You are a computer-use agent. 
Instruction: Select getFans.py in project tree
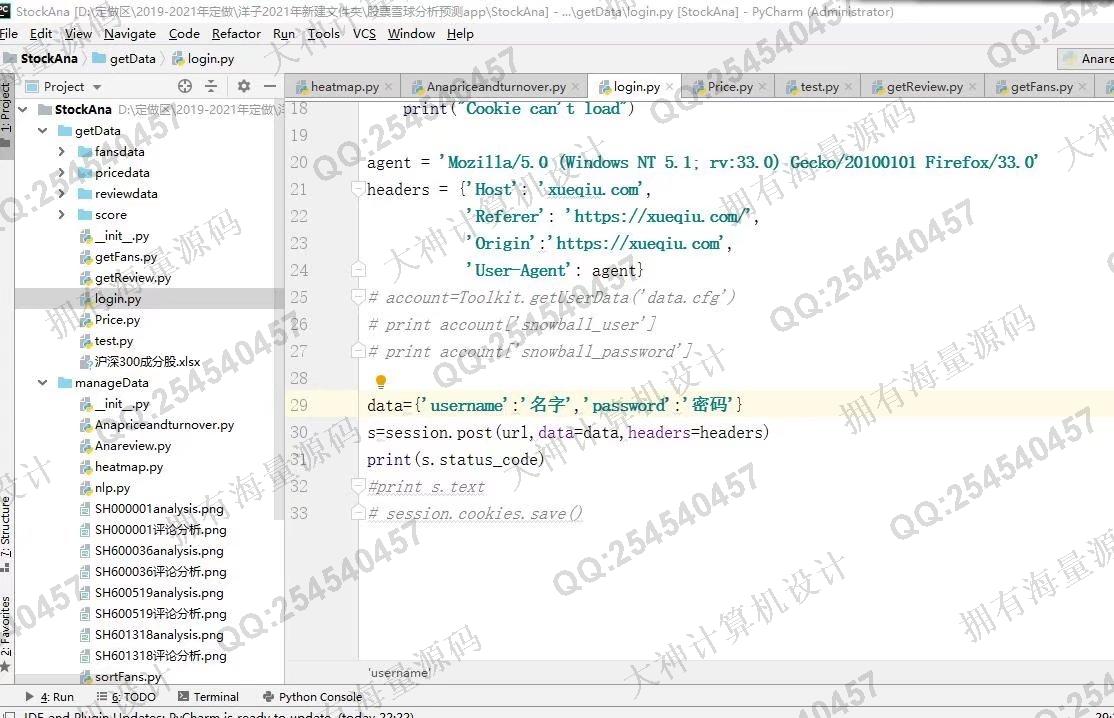(126, 256)
